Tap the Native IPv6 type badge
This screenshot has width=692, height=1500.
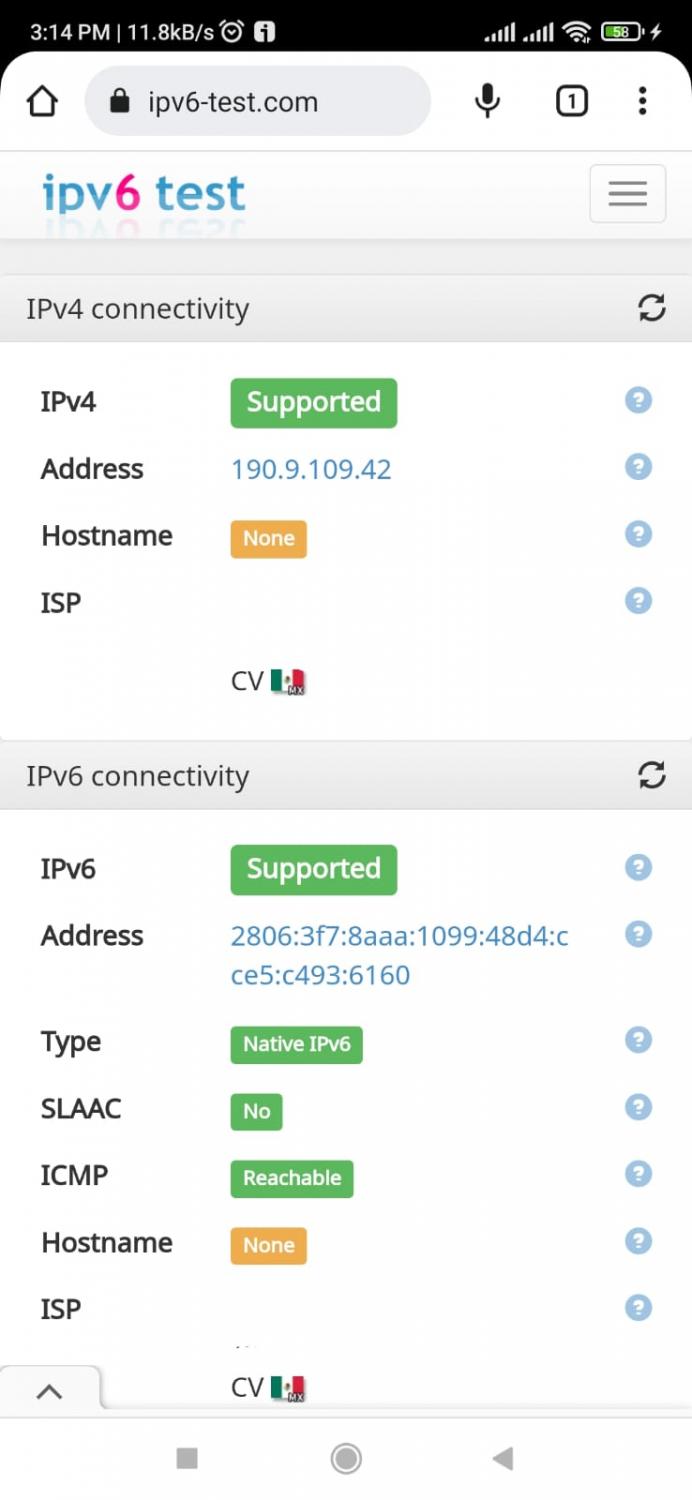(296, 1044)
